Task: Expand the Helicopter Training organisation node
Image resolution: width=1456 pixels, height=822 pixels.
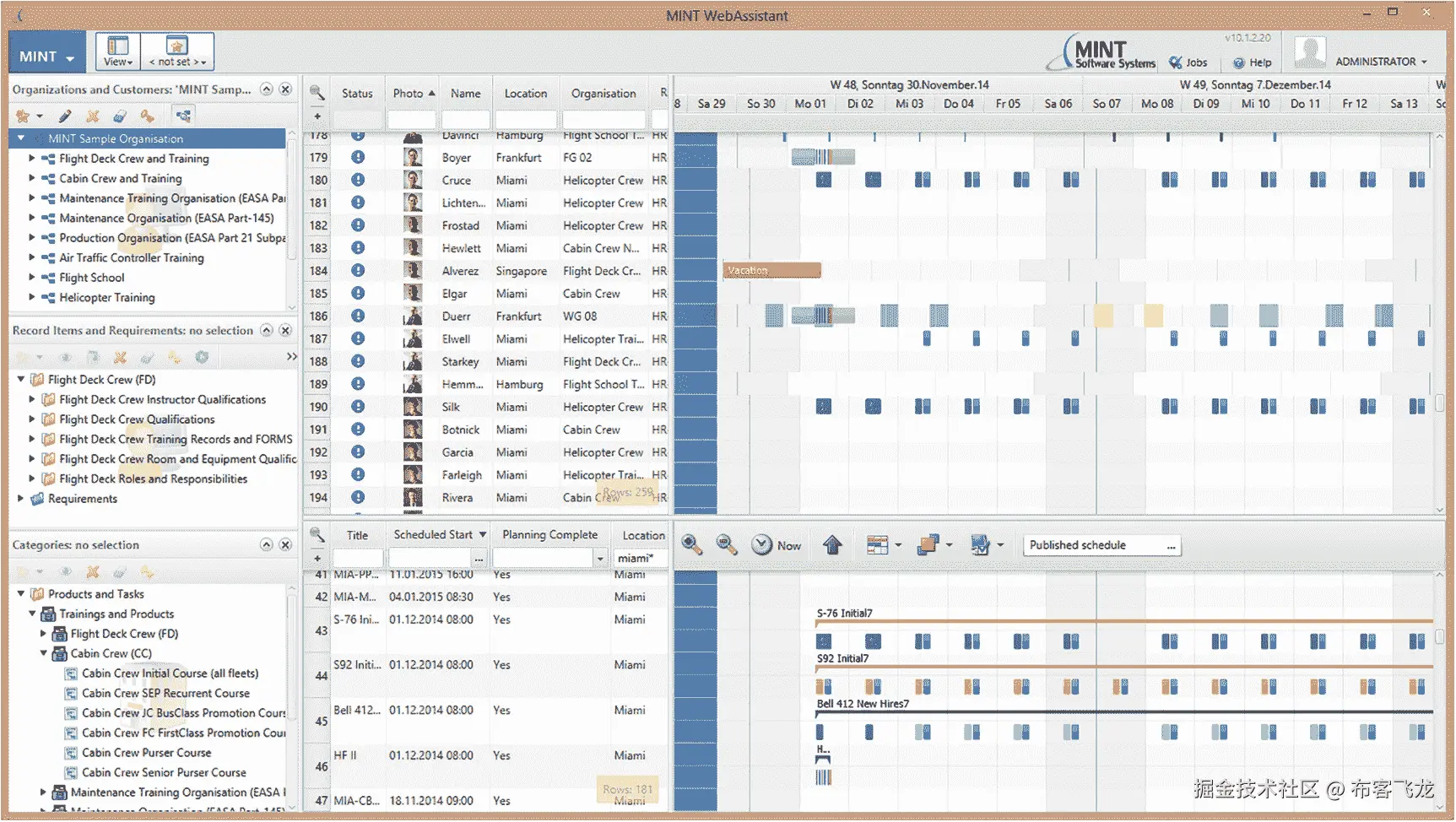Action: [x=32, y=297]
